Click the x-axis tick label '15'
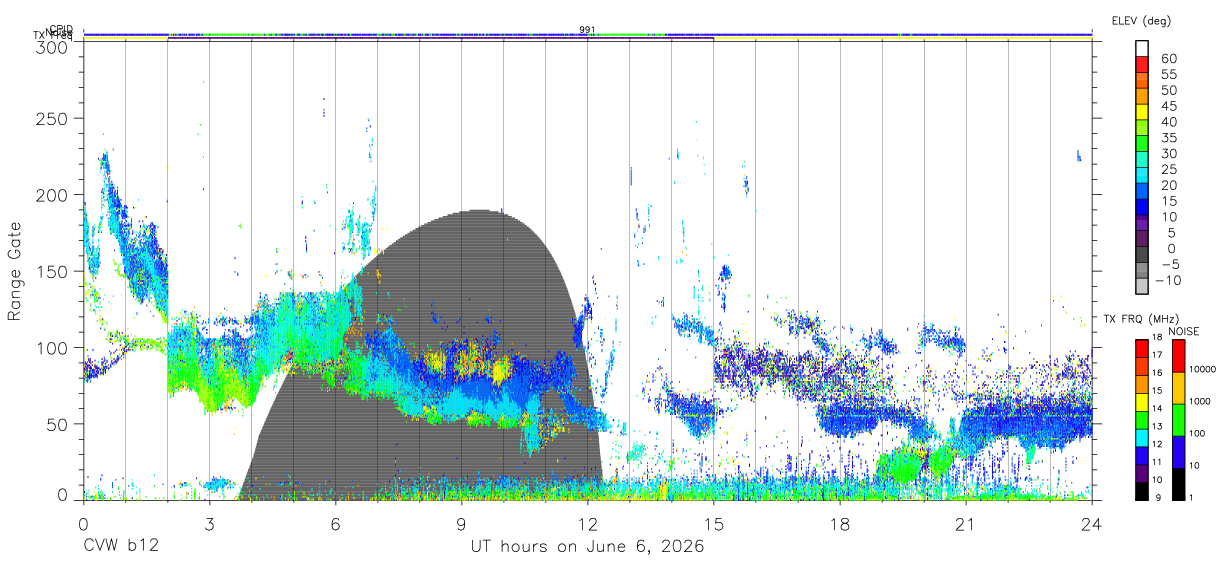The width and height of the screenshot is (1228, 567). (x=714, y=523)
